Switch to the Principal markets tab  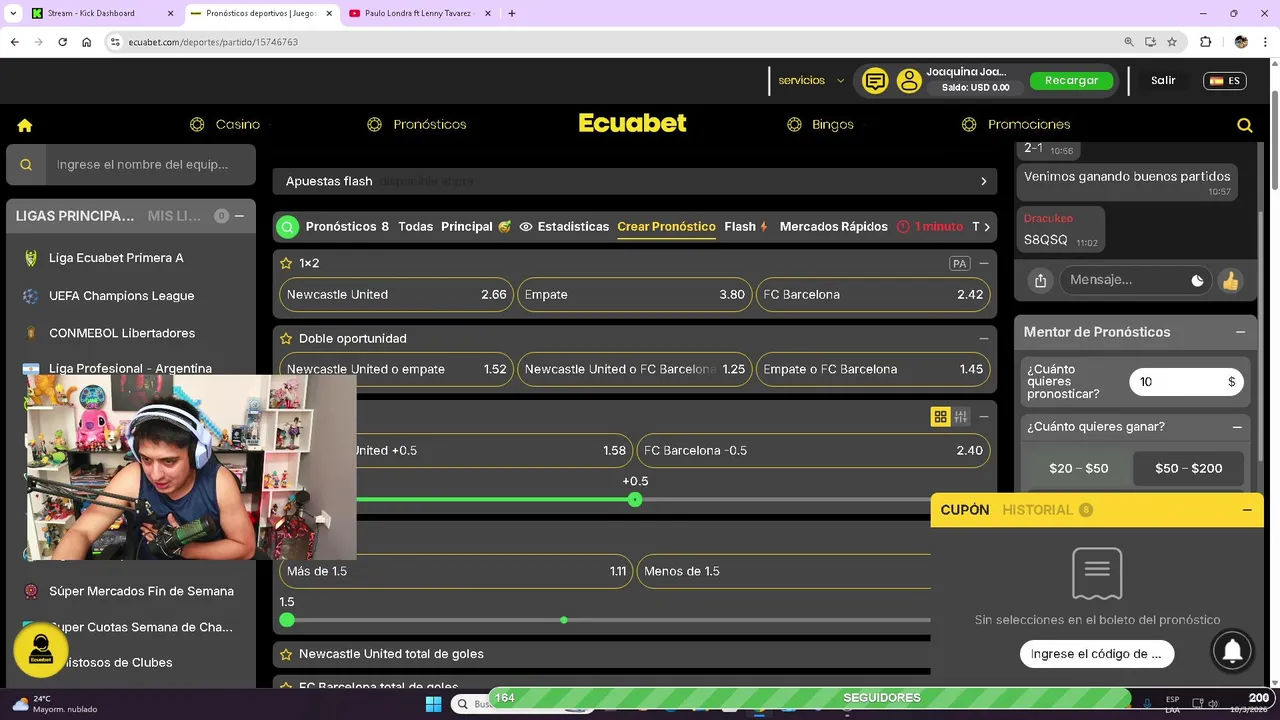(476, 227)
